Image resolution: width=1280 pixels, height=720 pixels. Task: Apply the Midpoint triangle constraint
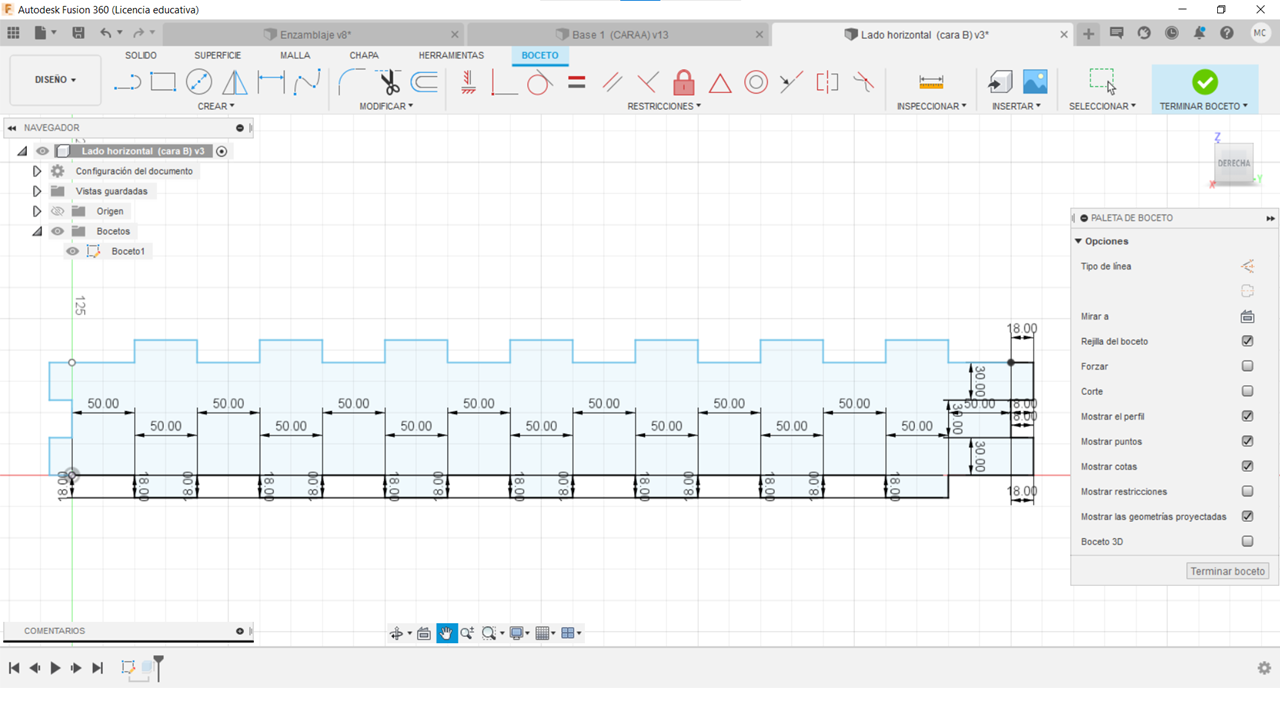(720, 82)
